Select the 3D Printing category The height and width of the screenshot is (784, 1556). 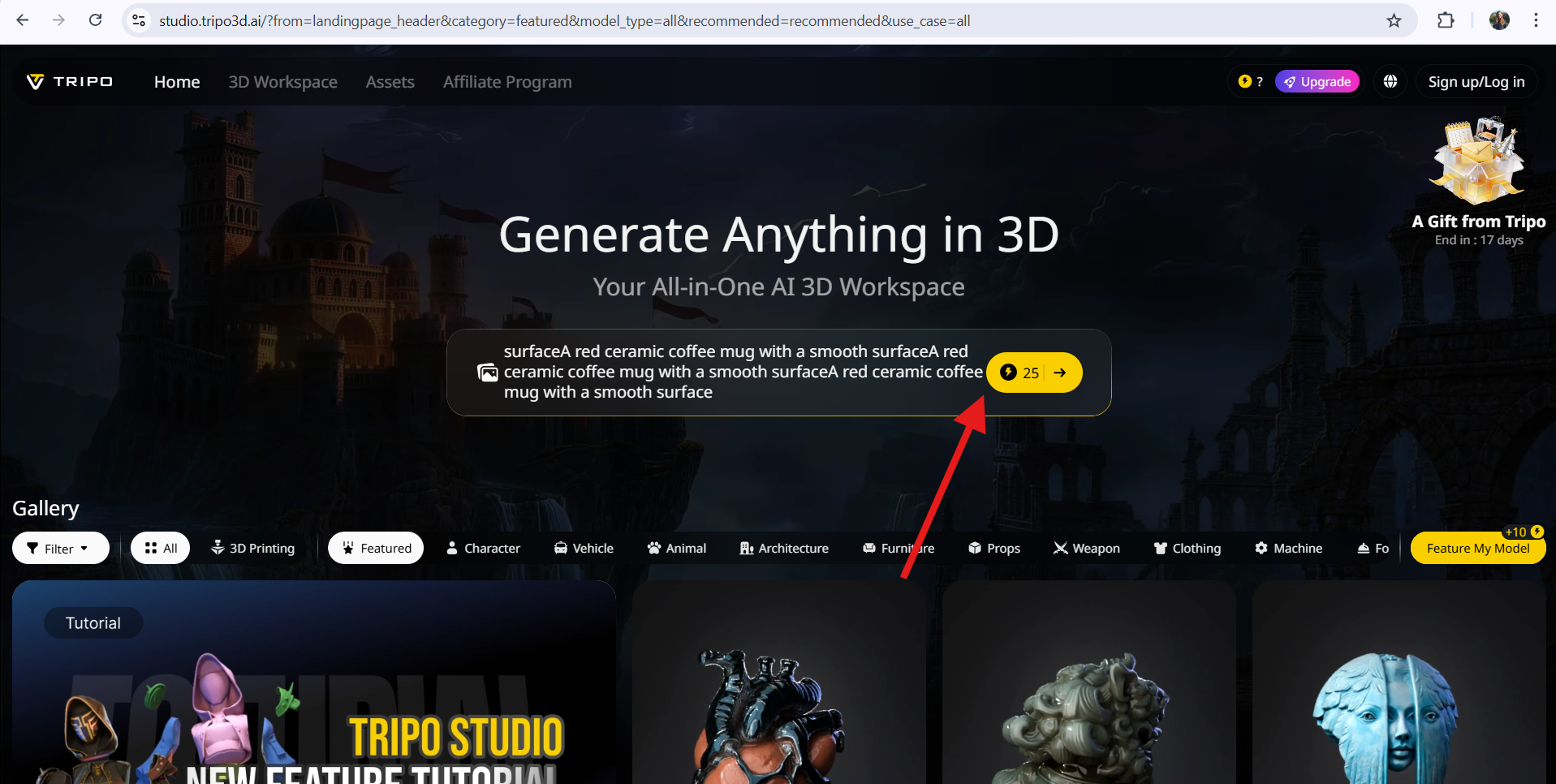252,548
